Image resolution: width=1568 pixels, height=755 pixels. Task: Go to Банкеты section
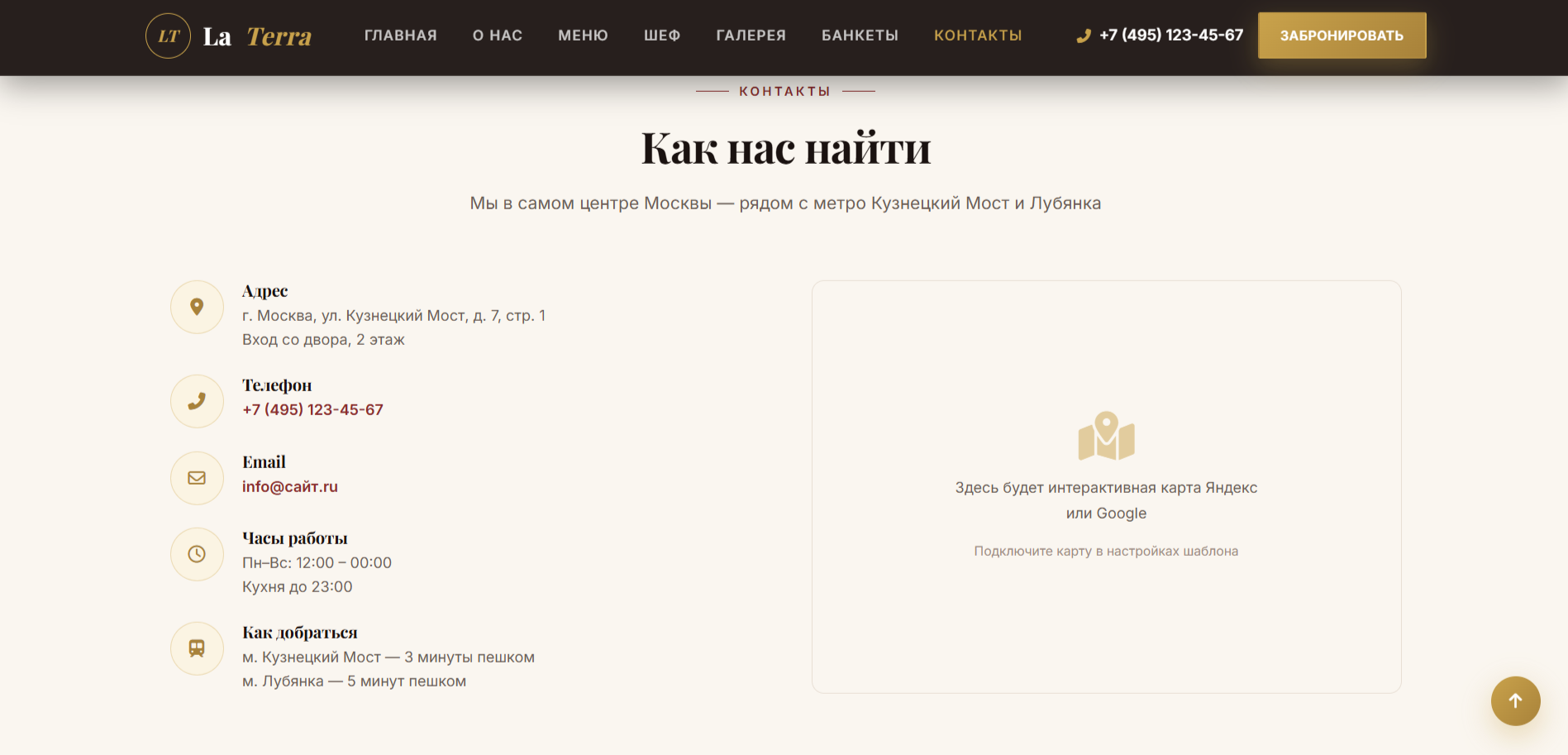tap(860, 36)
